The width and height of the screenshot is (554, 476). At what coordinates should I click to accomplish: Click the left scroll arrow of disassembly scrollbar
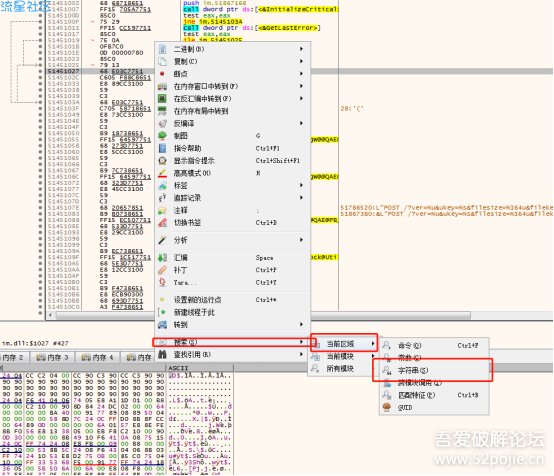pos(51,315)
